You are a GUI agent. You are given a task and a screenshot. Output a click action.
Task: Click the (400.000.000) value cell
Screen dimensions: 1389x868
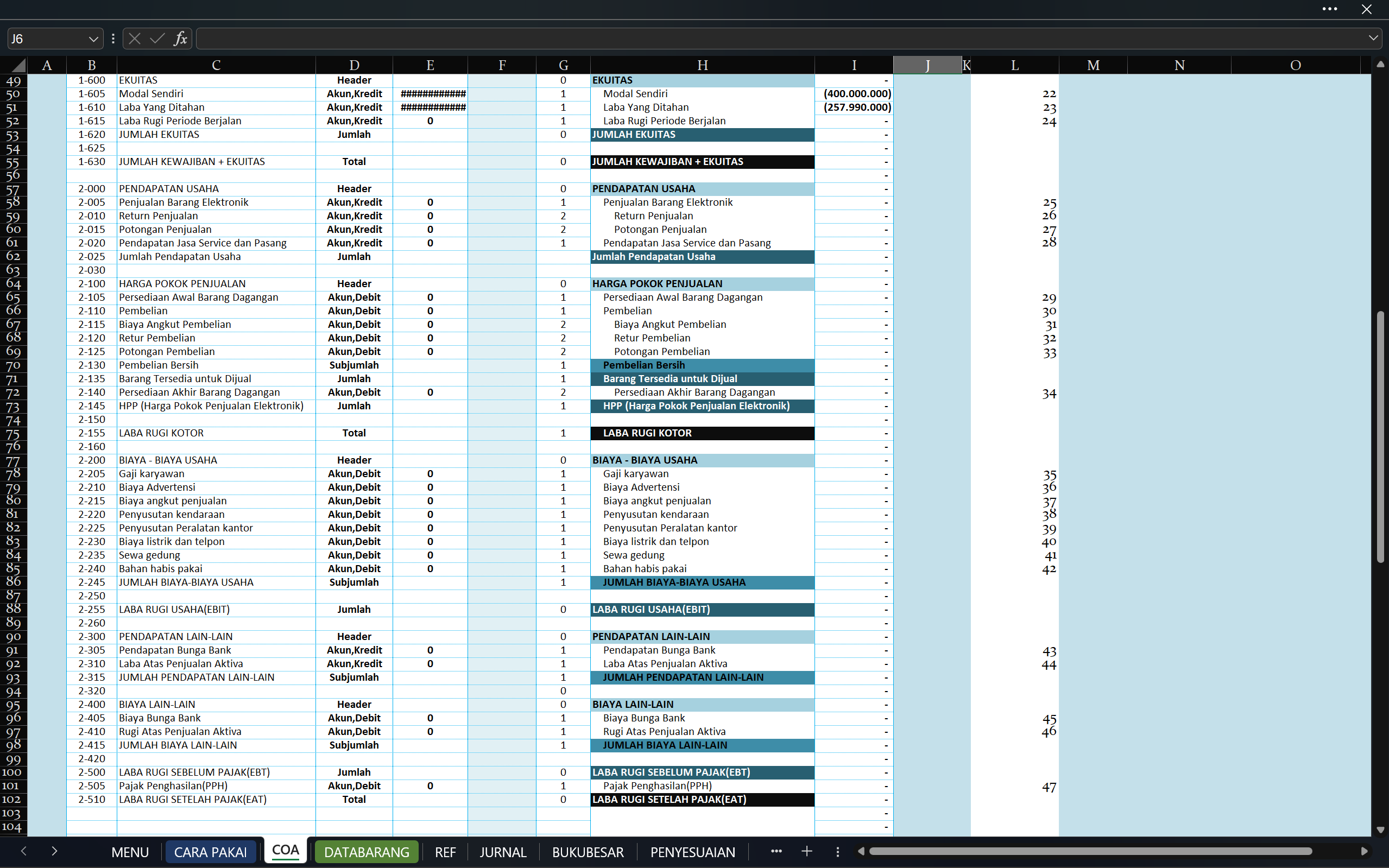click(x=854, y=93)
